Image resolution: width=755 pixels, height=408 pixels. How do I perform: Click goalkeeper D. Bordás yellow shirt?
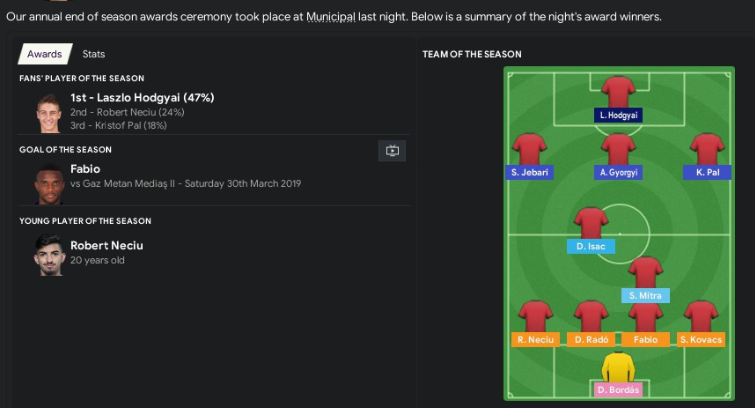pyautogui.click(x=618, y=367)
